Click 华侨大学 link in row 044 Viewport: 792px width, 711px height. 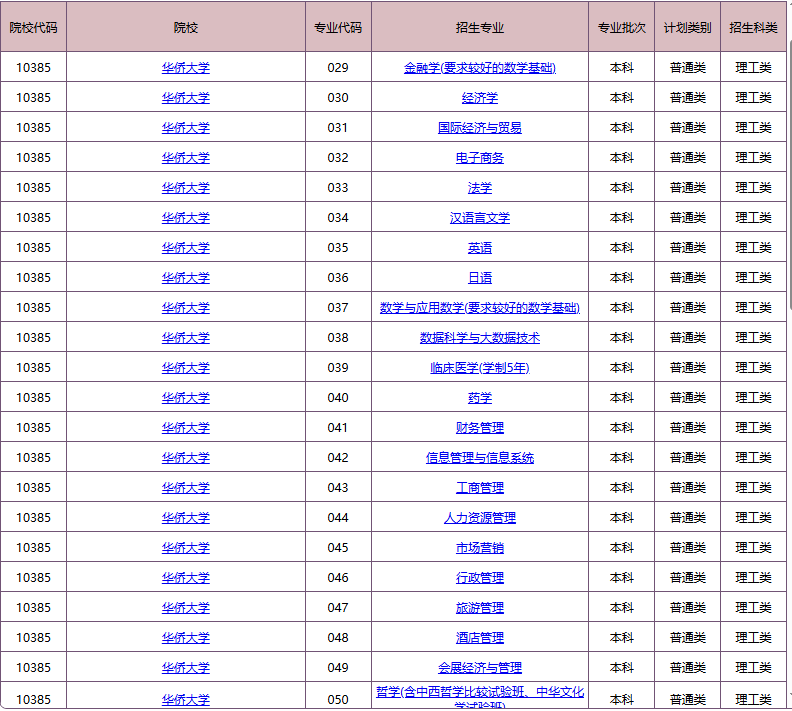point(185,518)
